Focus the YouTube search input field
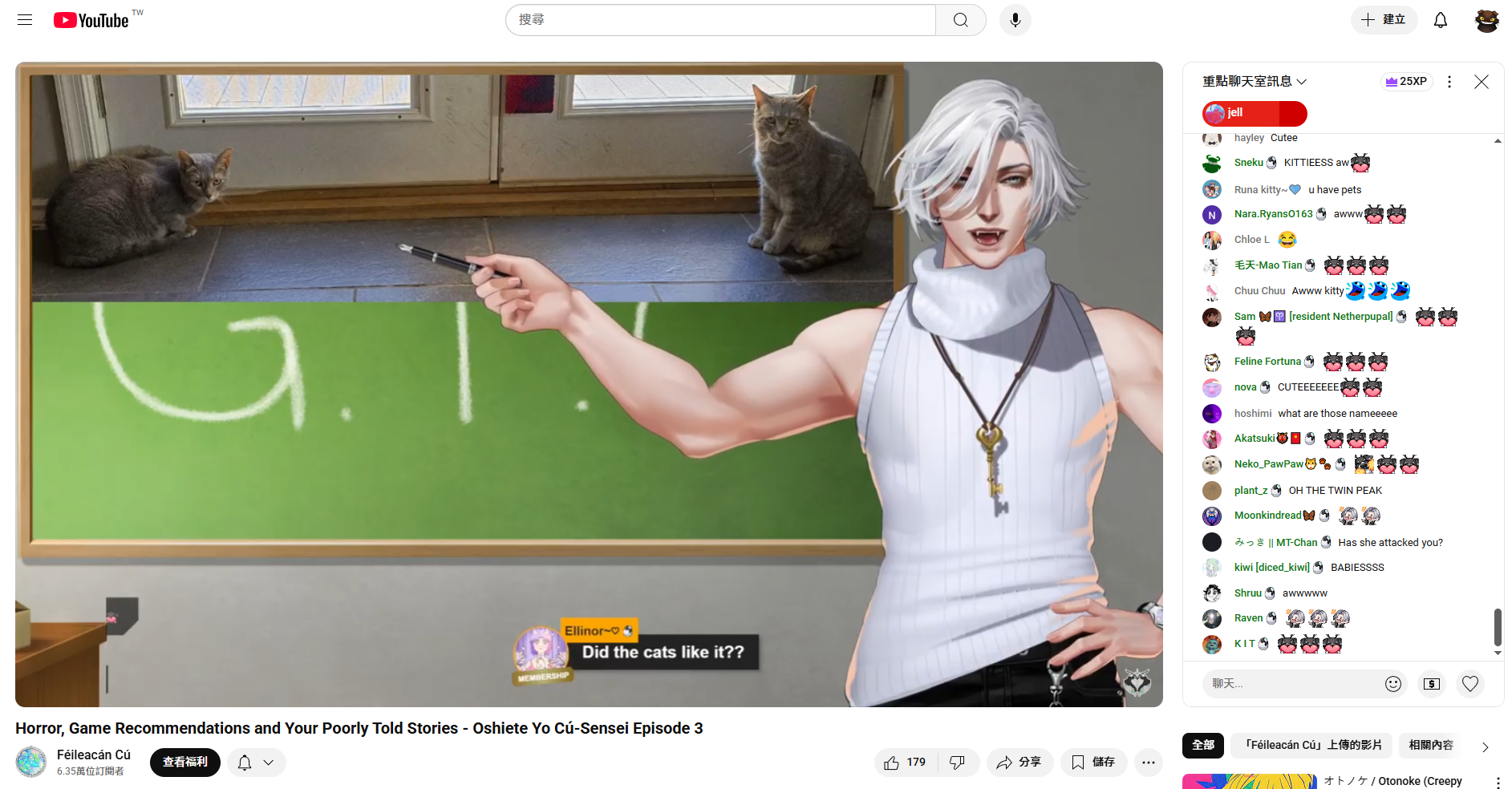Viewport: 1512px width, 789px height. pyautogui.click(x=722, y=20)
